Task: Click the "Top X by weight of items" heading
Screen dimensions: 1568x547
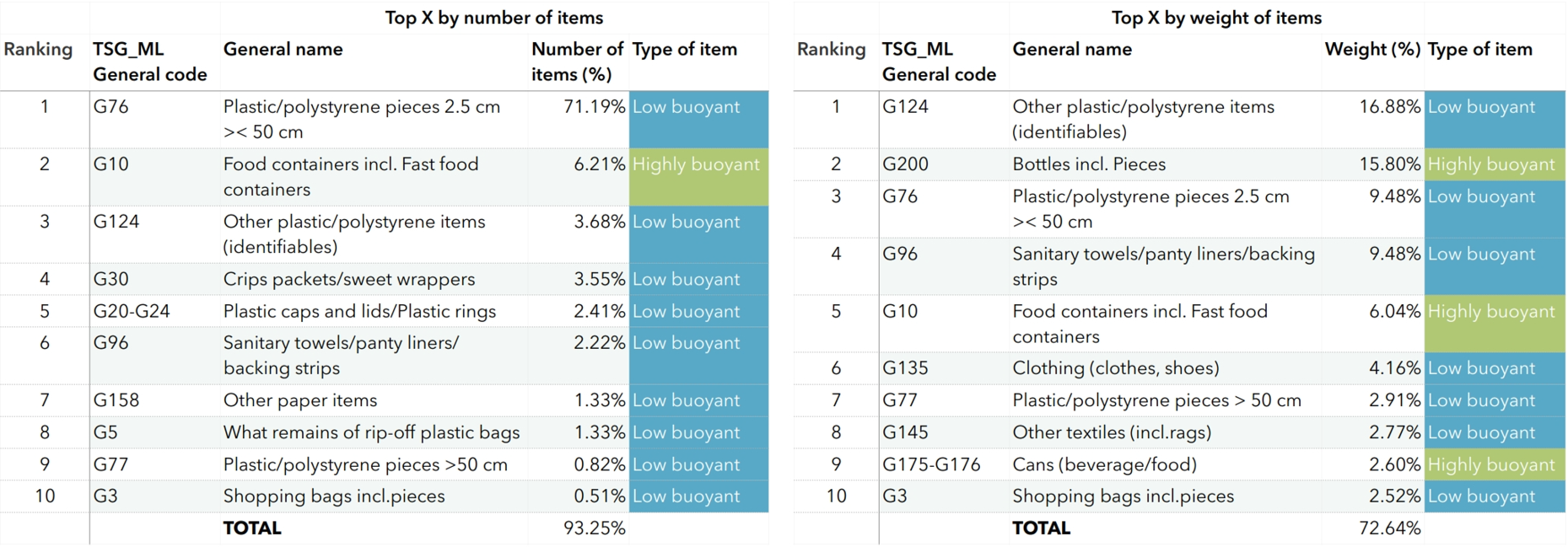Action: 1215,18
